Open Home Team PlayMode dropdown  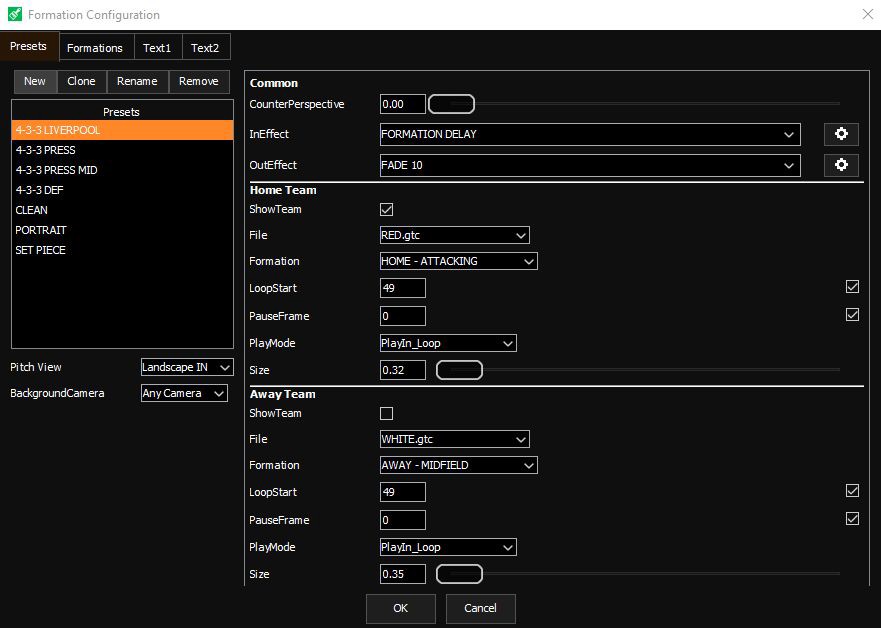(448, 343)
